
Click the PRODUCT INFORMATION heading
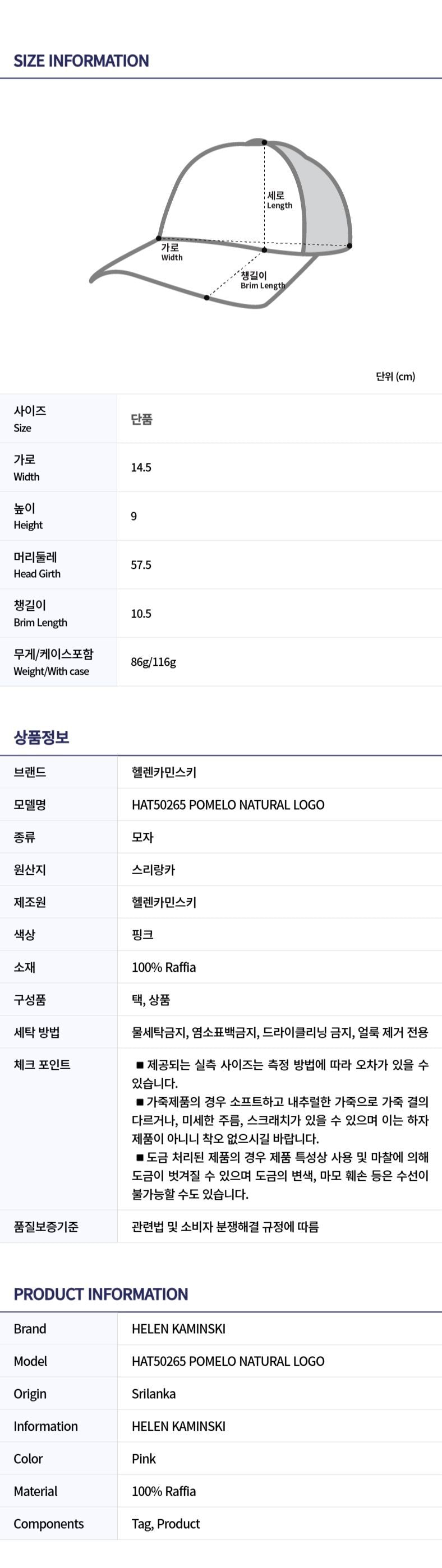pyautogui.click(x=100, y=1294)
